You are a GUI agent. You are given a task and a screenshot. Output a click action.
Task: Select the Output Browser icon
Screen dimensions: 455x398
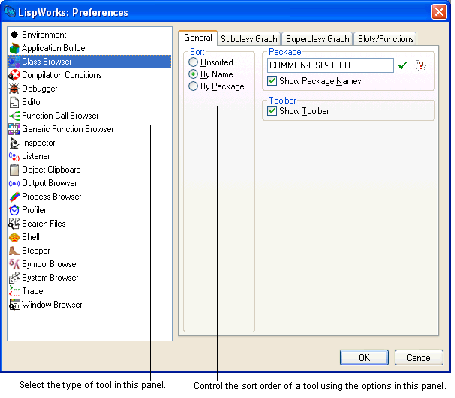(14, 183)
